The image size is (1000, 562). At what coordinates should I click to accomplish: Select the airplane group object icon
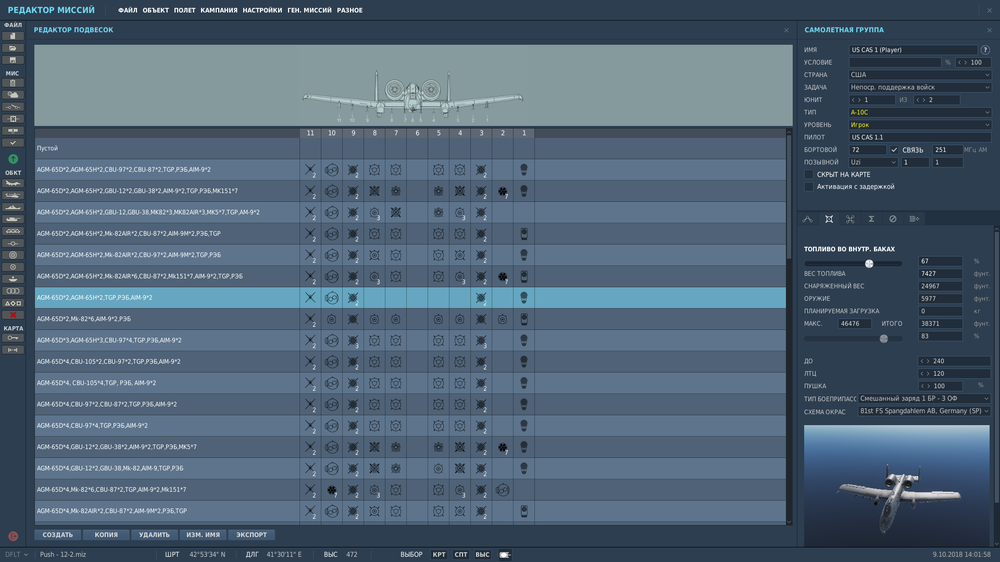(x=12, y=183)
